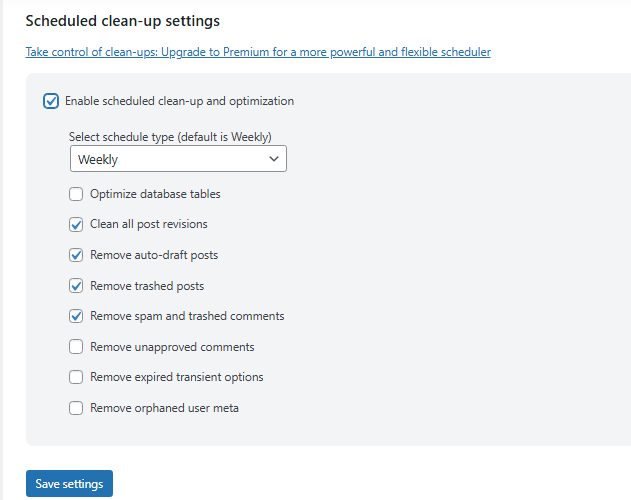Screen dimensions: 631x500
Task: Uncheck Clean all post revisions
Action: point(76,224)
